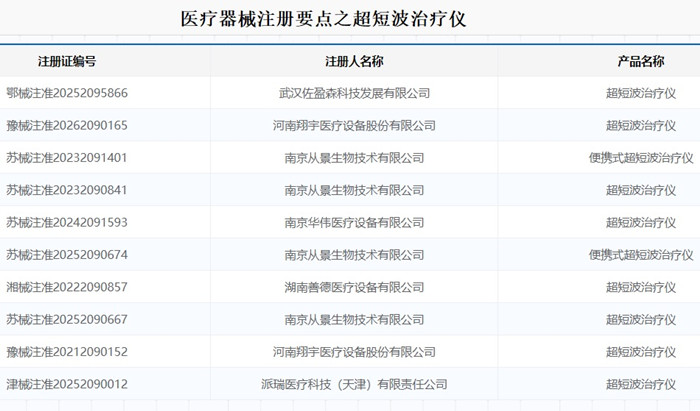Select registration number 苏械注准20242091593
700x411 pixels.
click(67, 222)
